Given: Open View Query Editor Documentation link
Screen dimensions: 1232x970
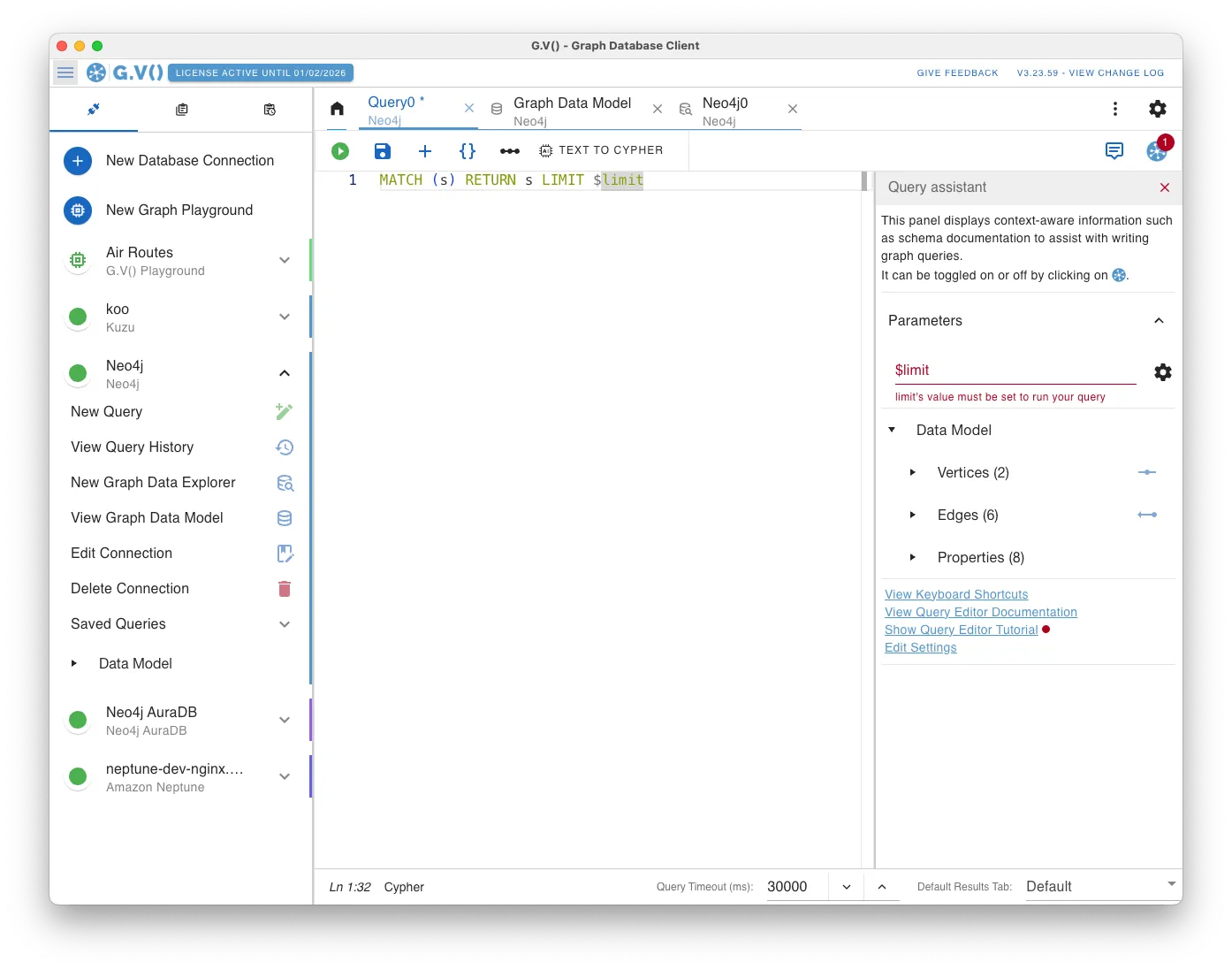Looking at the screenshot, I should pos(981,612).
